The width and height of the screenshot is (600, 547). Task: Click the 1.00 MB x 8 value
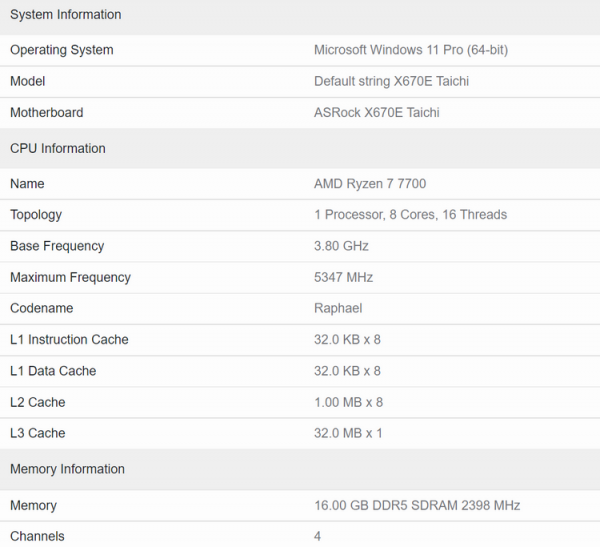click(348, 402)
